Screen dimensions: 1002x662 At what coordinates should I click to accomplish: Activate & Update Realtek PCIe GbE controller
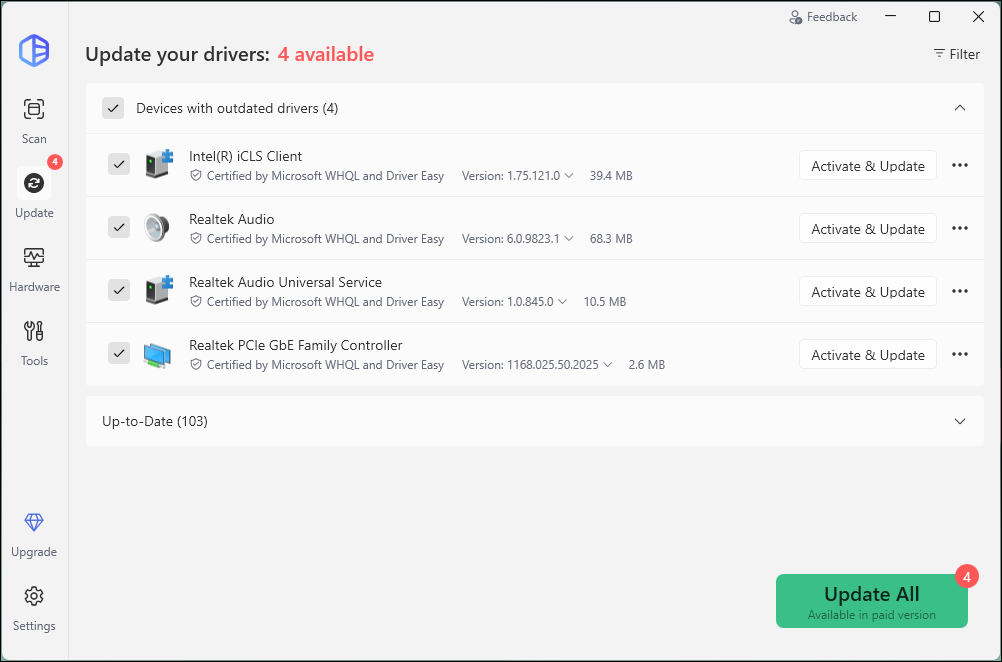pos(867,355)
